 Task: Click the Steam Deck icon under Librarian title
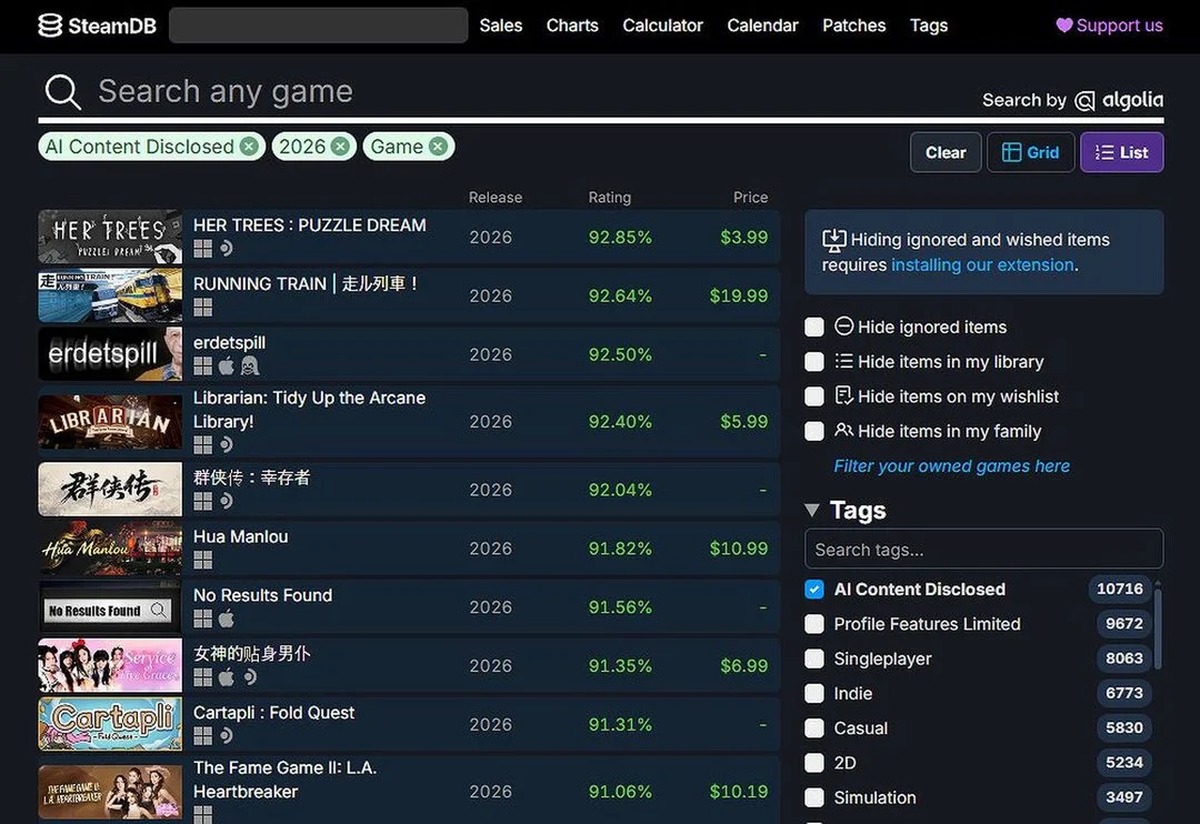tap(226, 445)
